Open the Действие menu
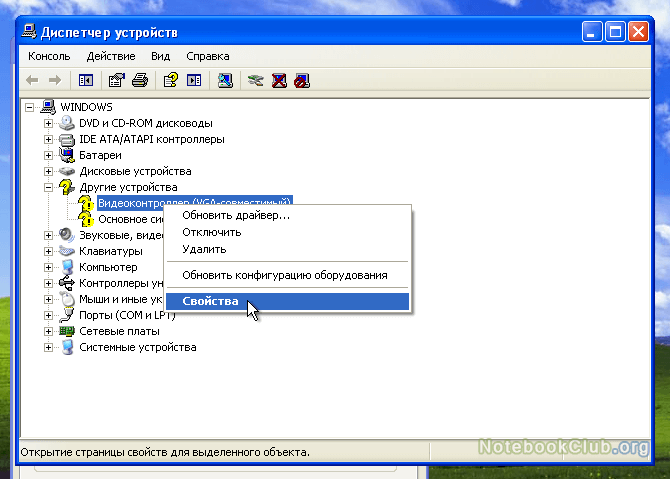This screenshot has width=670, height=479. point(111,56)
